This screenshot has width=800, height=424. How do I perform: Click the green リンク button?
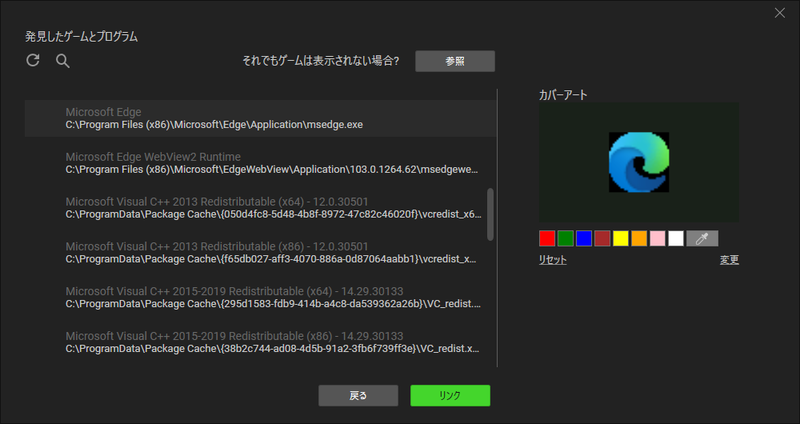450,395
